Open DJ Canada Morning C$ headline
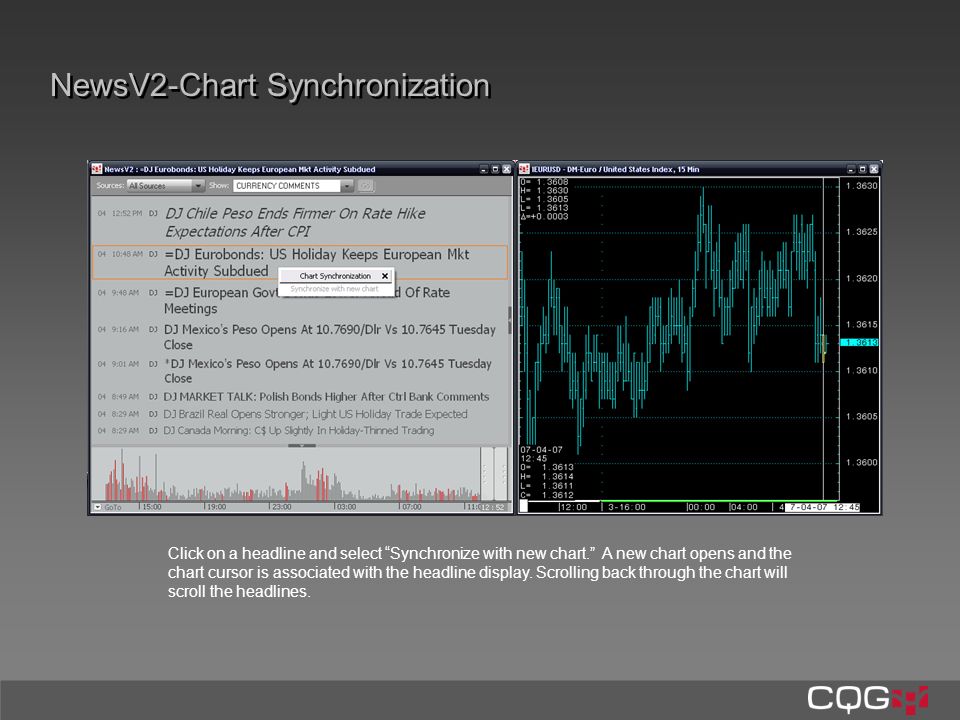The image size is (960, 720). (299, 430)
